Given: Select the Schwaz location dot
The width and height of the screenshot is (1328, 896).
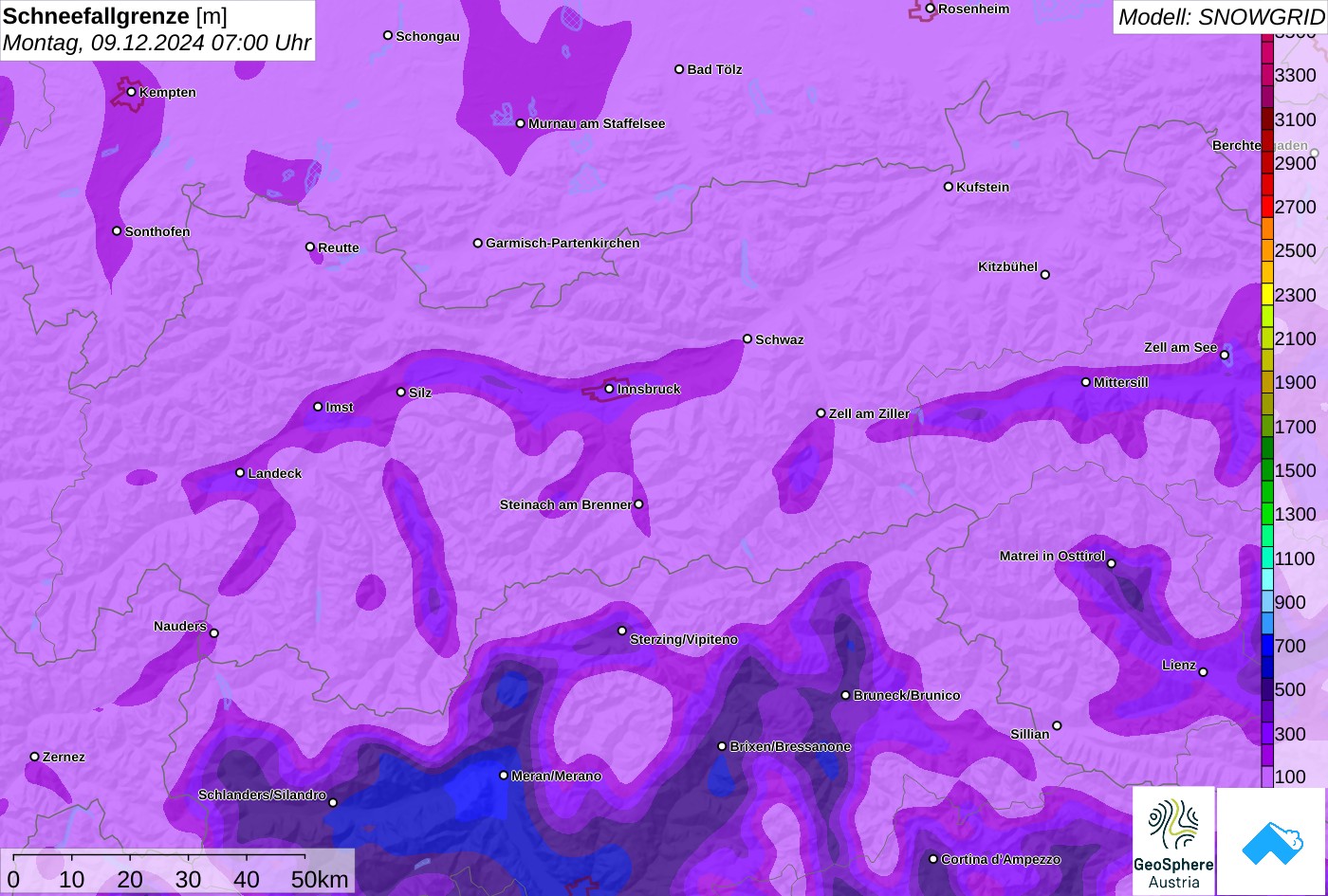Looking at the screenshot, I should coord(747,338).
